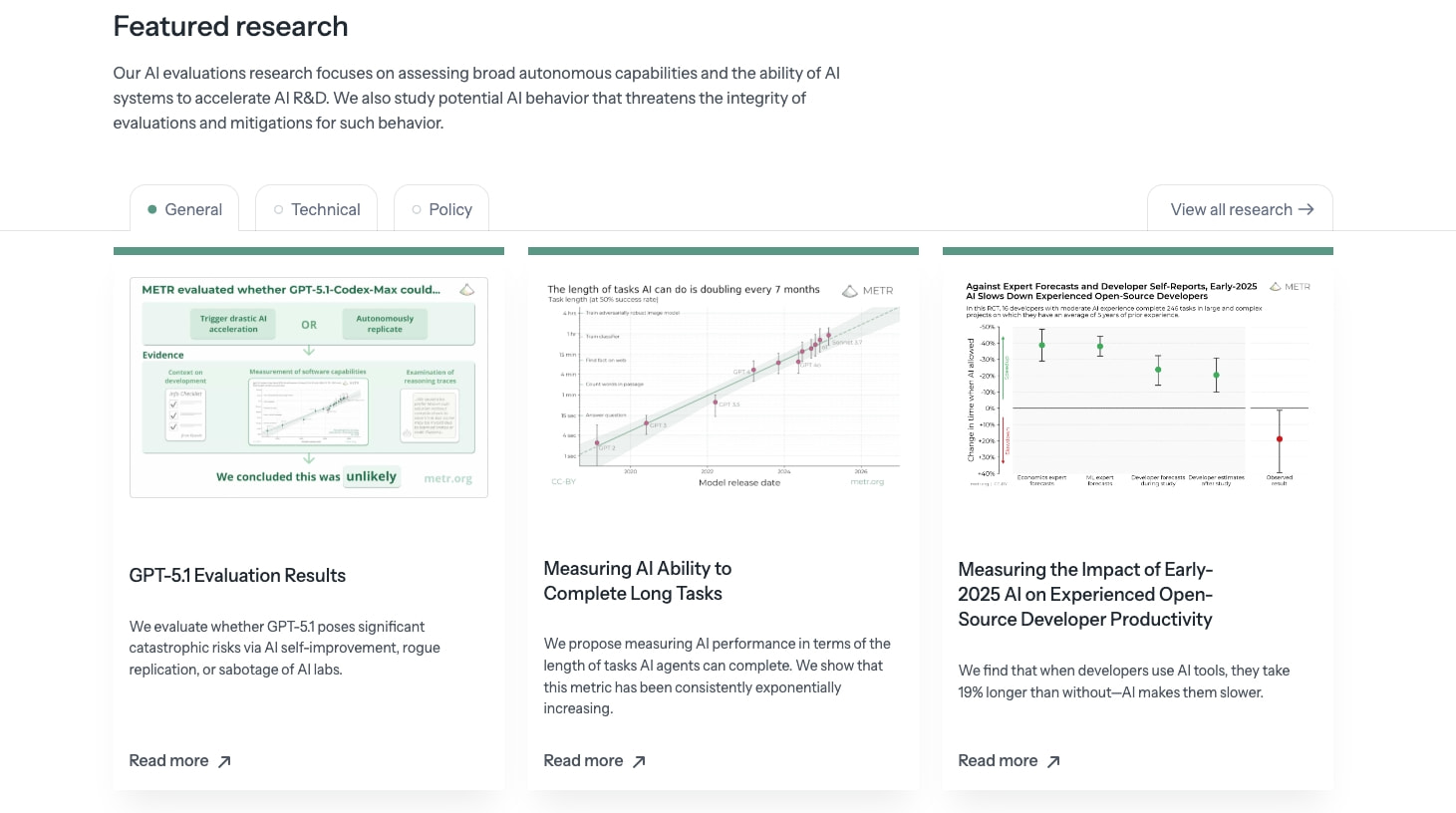The height and width of the screenshot is (813, 1456).
Task: Click arrow icon beside Developer Productivity Read more
Action: (x=1053, y=761)
